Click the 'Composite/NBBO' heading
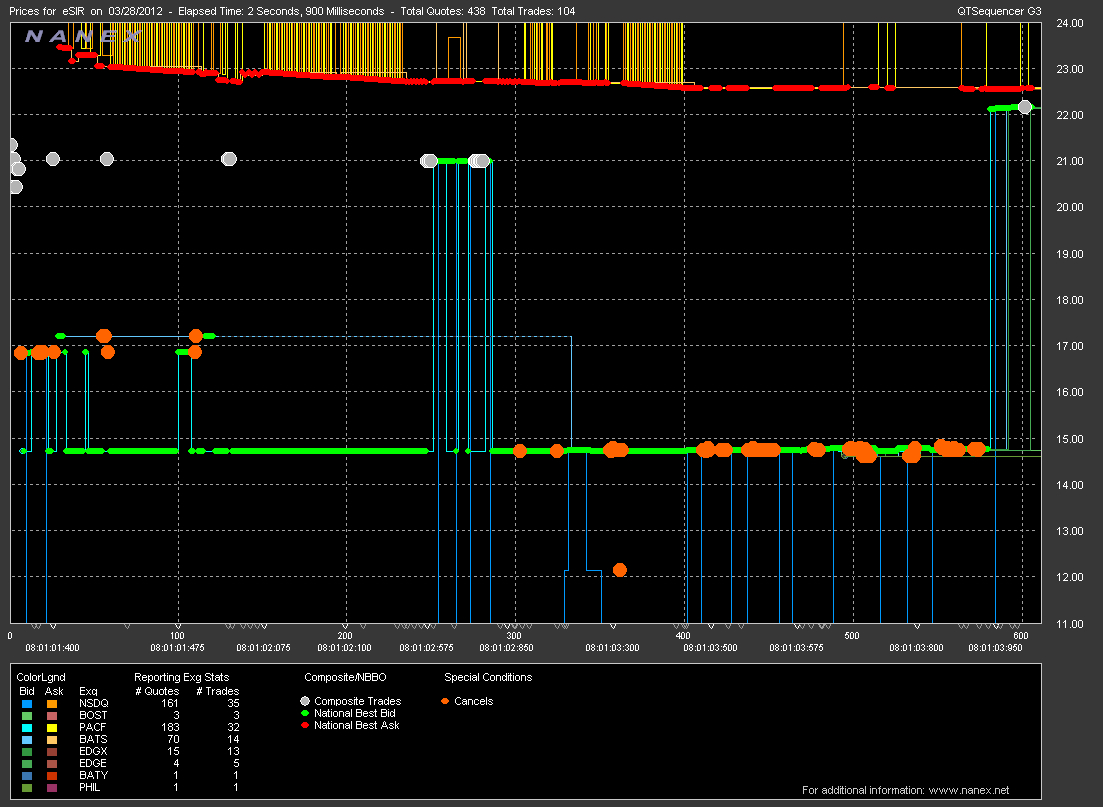This screenshot has width=1103, height=807. (x=345, y=678)
